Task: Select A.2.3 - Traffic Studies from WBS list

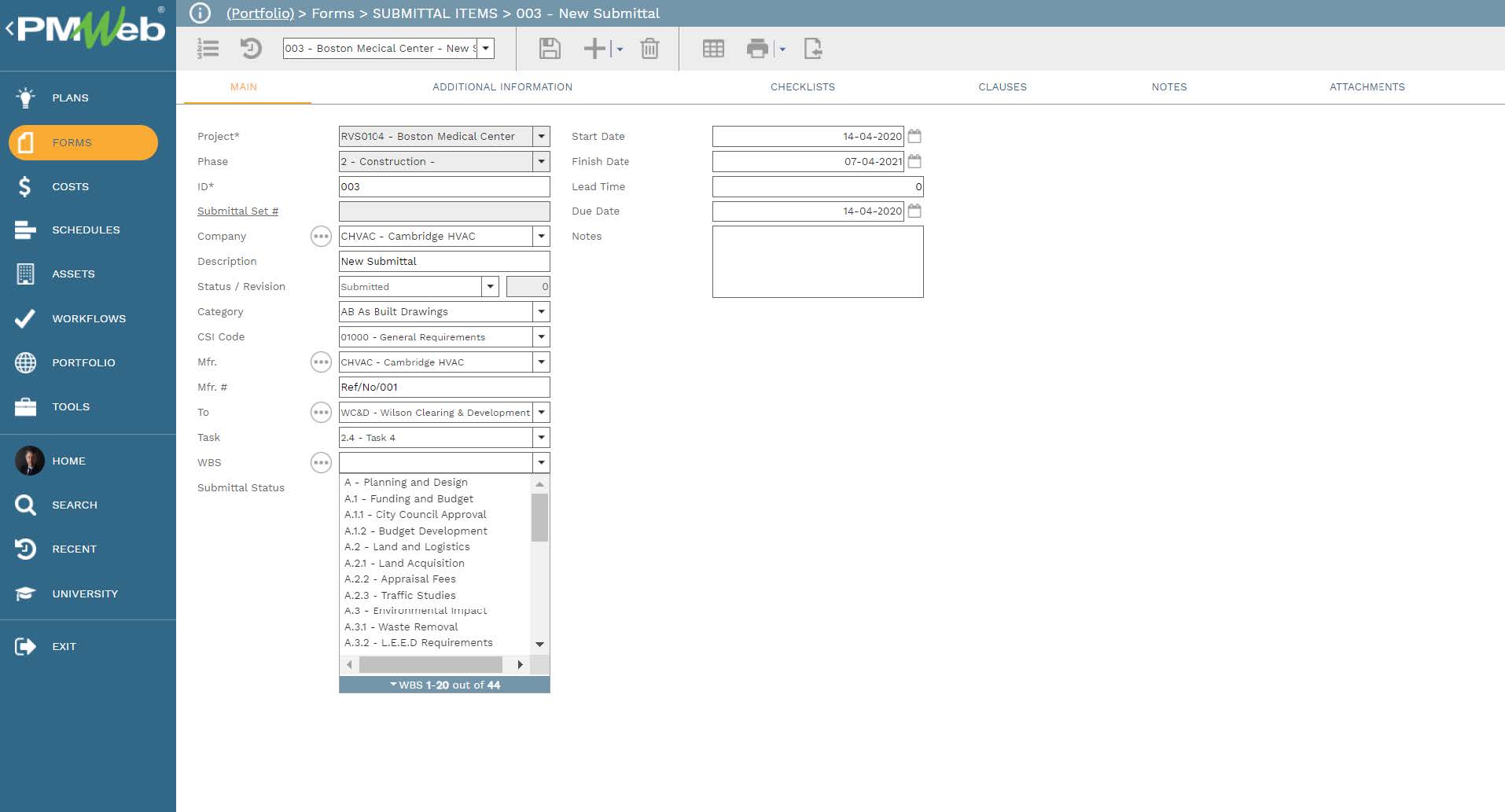Action: 400,595
